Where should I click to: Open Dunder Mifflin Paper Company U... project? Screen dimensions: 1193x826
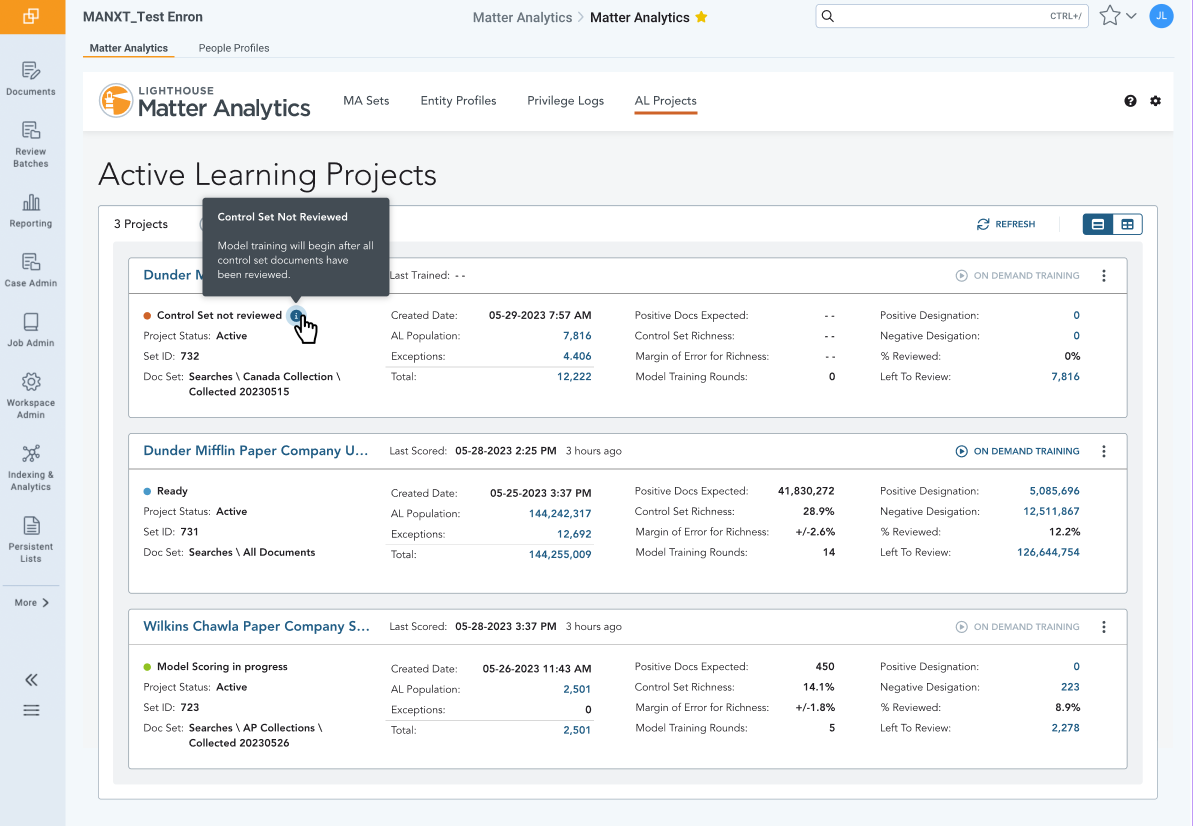[x=256, y=450]
